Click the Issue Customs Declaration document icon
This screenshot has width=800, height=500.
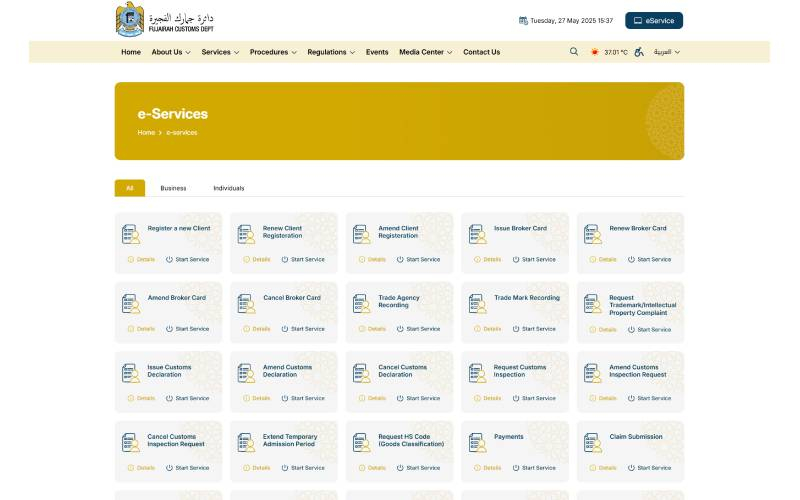point(131,373)
